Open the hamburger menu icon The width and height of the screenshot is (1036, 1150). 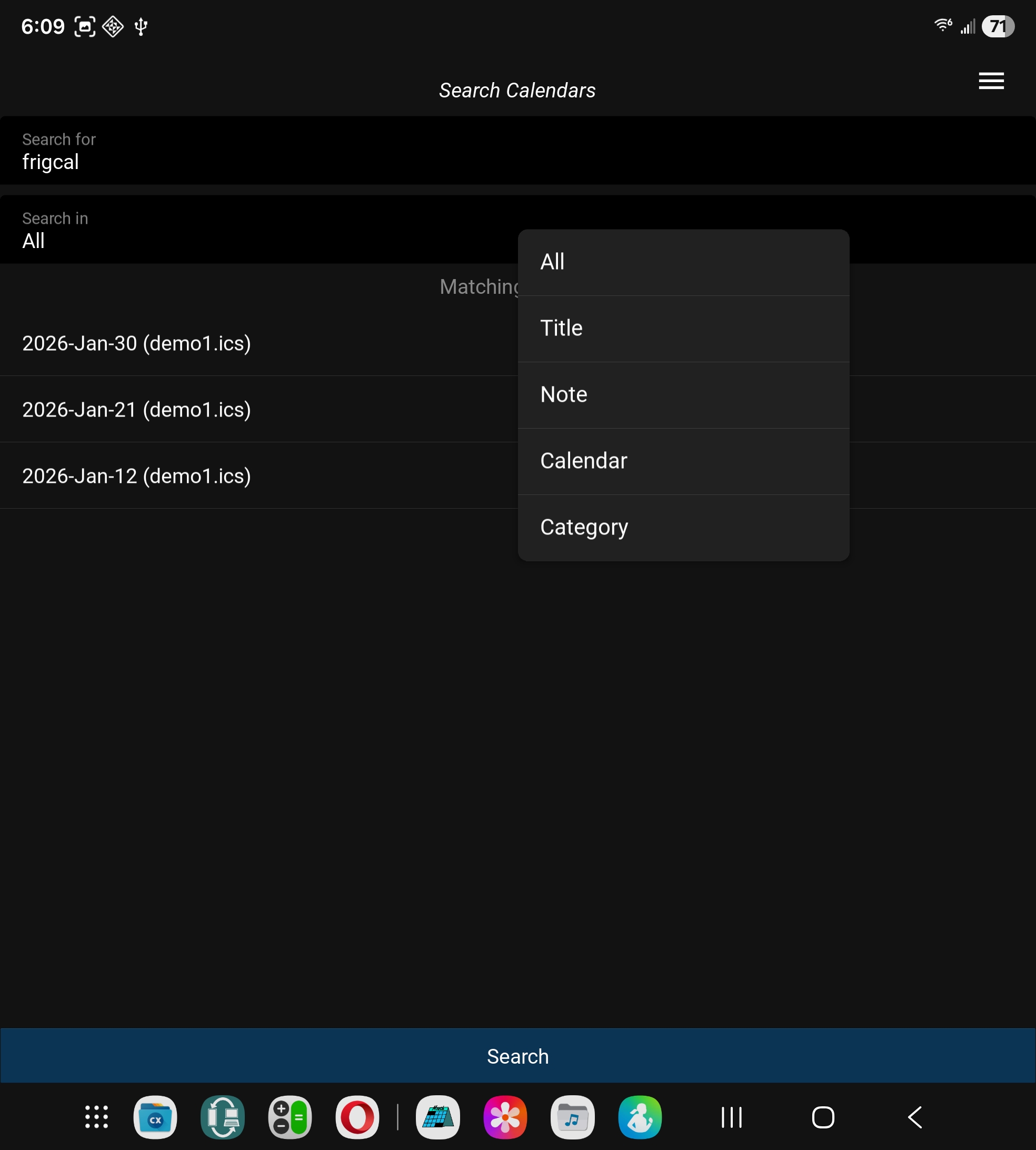click(990, 81)
